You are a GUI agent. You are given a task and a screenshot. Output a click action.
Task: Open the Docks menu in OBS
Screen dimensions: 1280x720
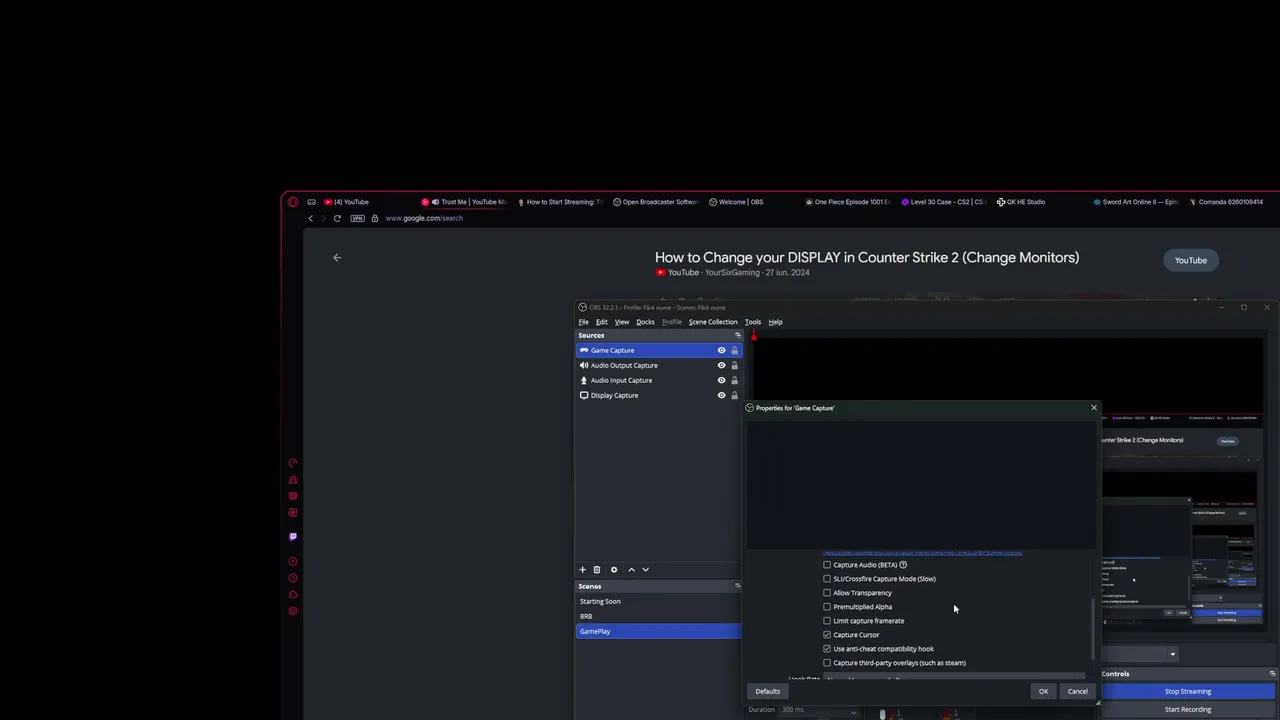(645, 322)
